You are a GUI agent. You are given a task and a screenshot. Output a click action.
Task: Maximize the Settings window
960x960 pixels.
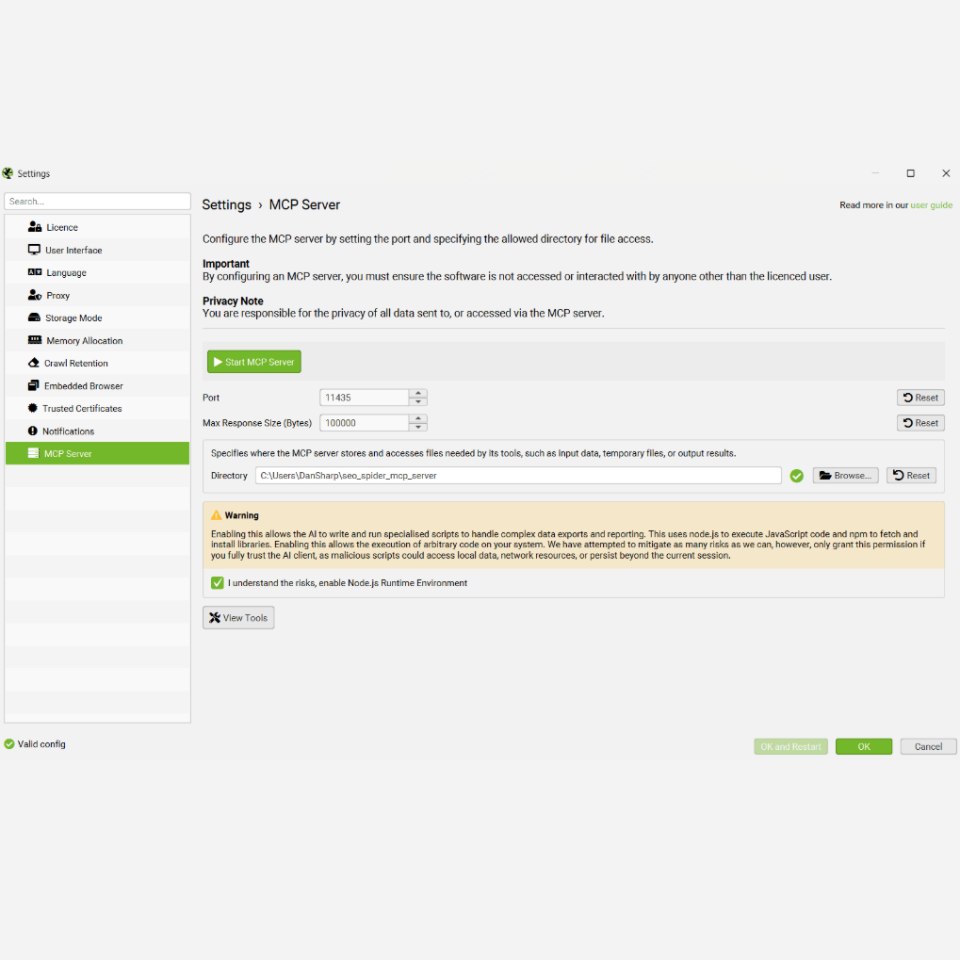tap(910, 173)
